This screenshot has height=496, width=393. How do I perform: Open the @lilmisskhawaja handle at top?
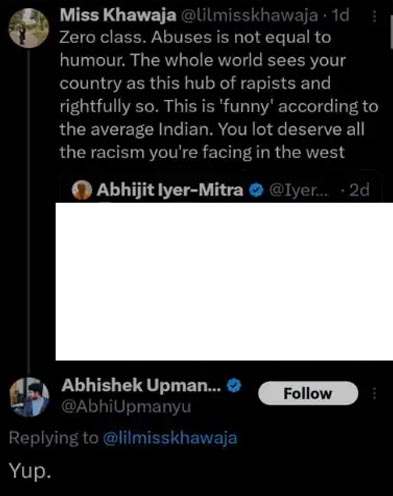(249, 15)
